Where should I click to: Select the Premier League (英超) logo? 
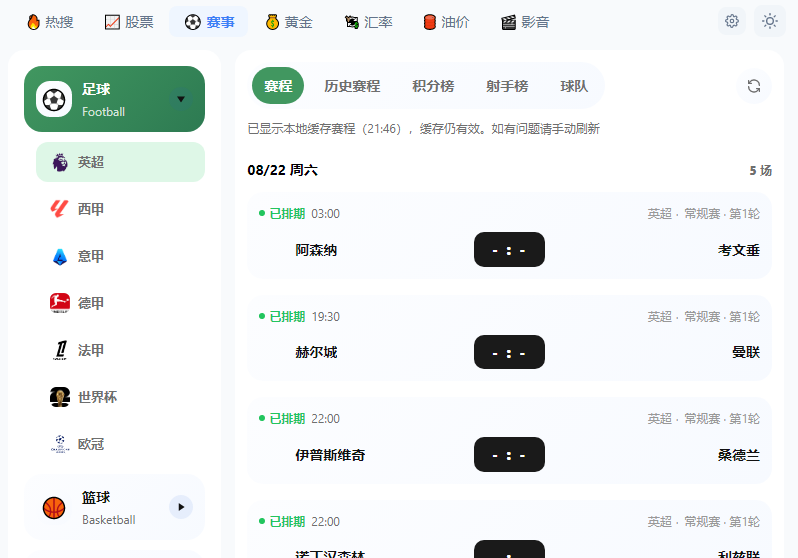click(x=60, y=162)
